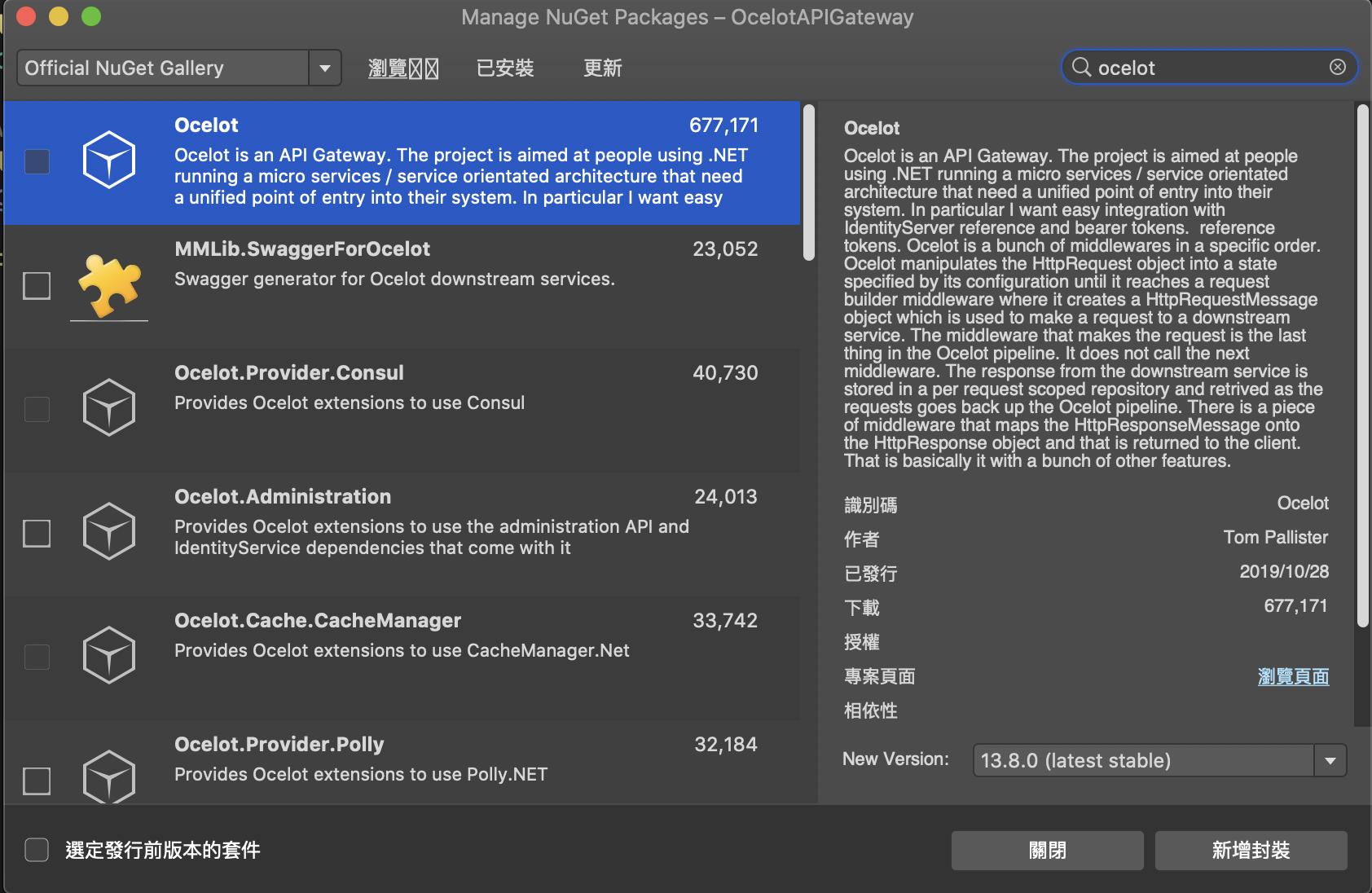Click the author name Tom Pallister
The width and height of the screenshot is (1372, 893).
[1276, 537]
